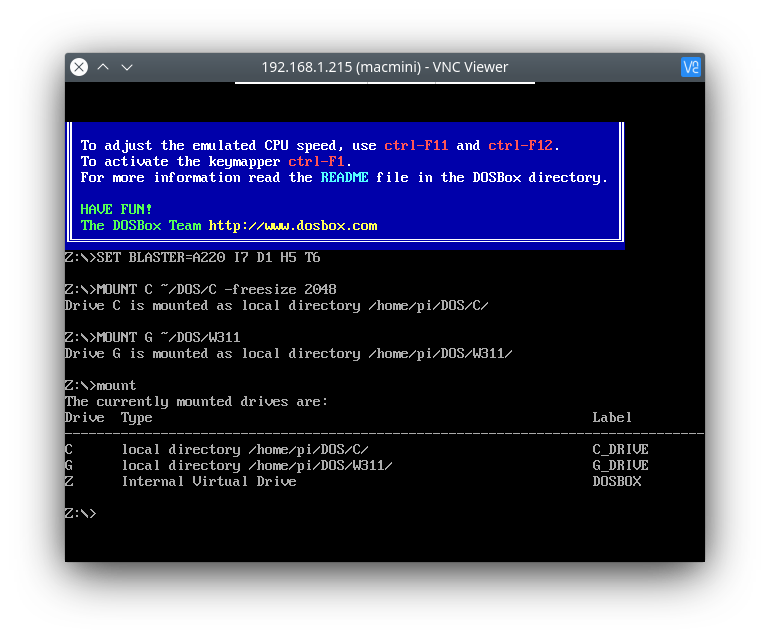The height and width of the screenshot is (639, 770).
Task: Click the cyan README word
Action: (x=344, y=178)
